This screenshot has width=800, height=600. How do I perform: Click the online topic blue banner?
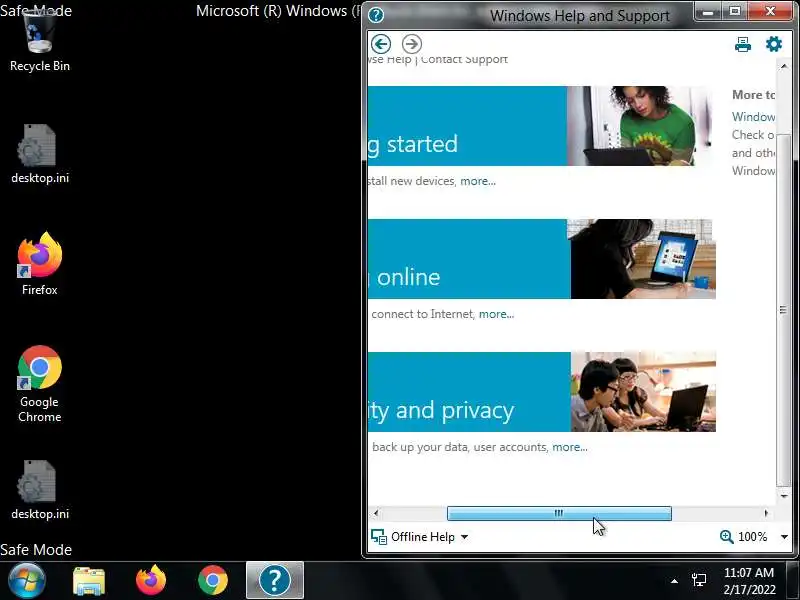[469, 259]
